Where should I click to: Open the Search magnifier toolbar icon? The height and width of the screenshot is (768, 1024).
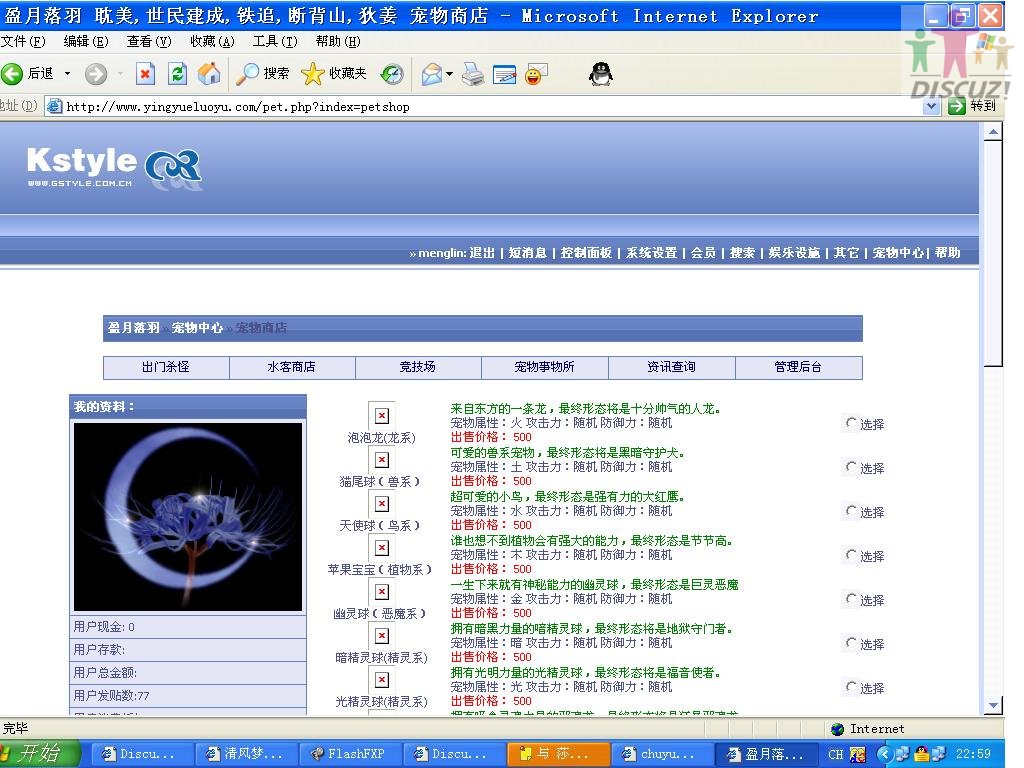[247, 74]
